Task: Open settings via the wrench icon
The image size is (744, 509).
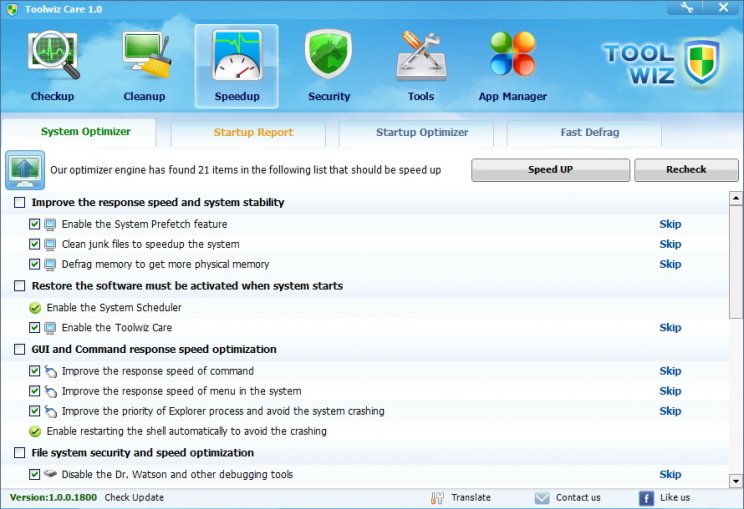Action: pos(686,7)
